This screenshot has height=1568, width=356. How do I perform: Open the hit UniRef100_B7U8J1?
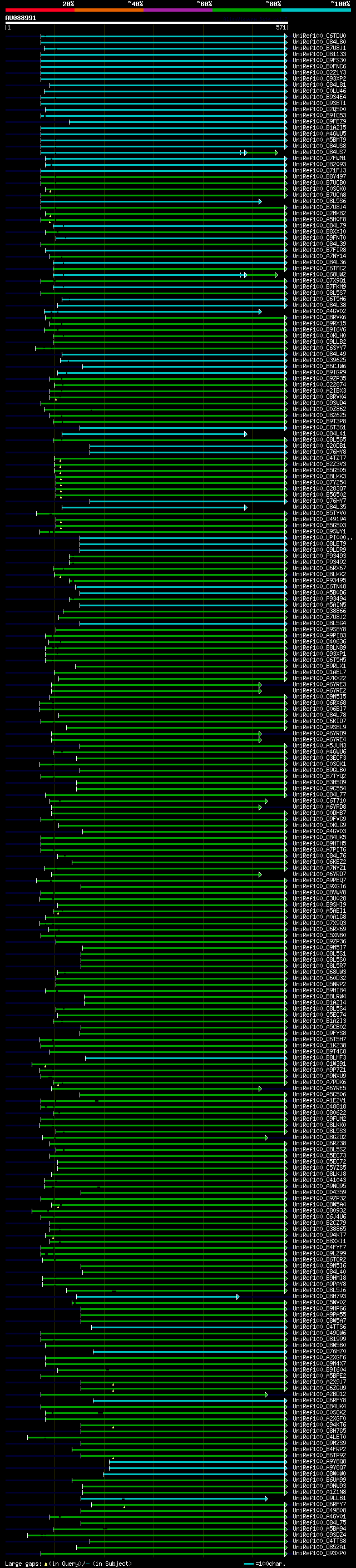click(319, 48)
